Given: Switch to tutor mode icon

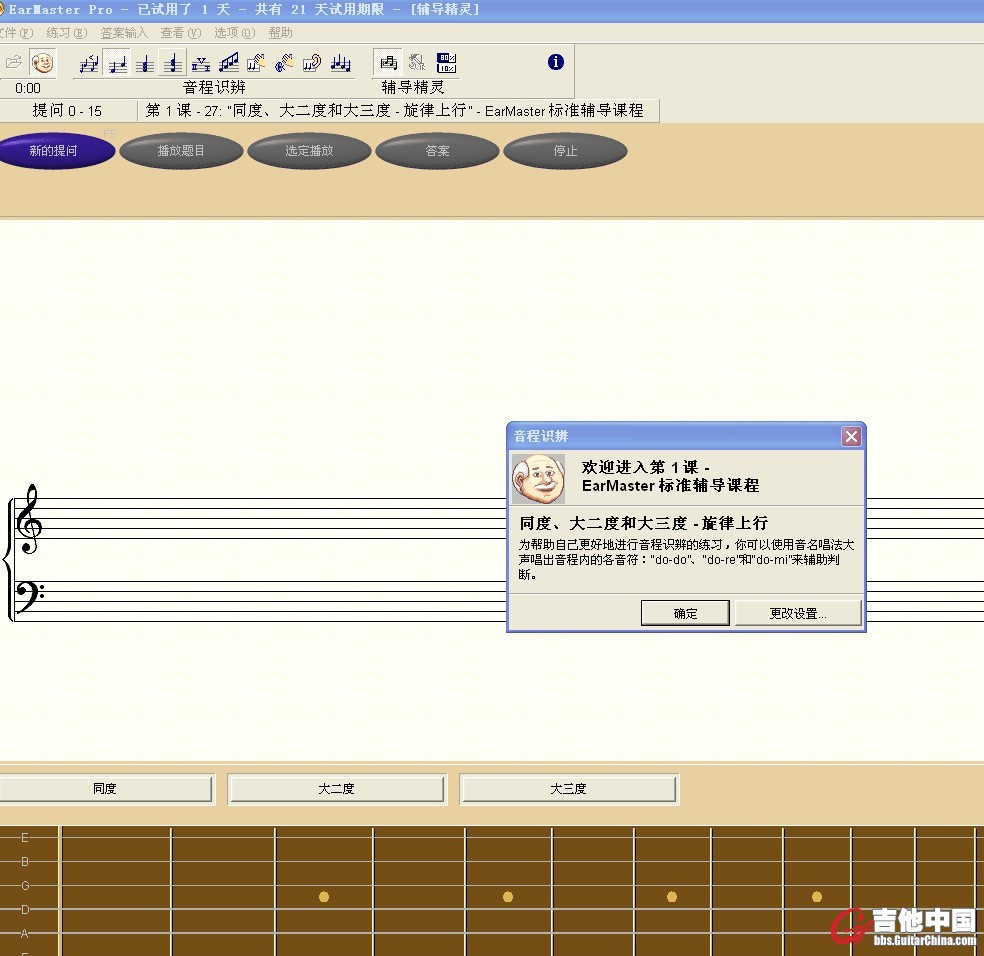Looking at the screenshot, I should (388, 63).
